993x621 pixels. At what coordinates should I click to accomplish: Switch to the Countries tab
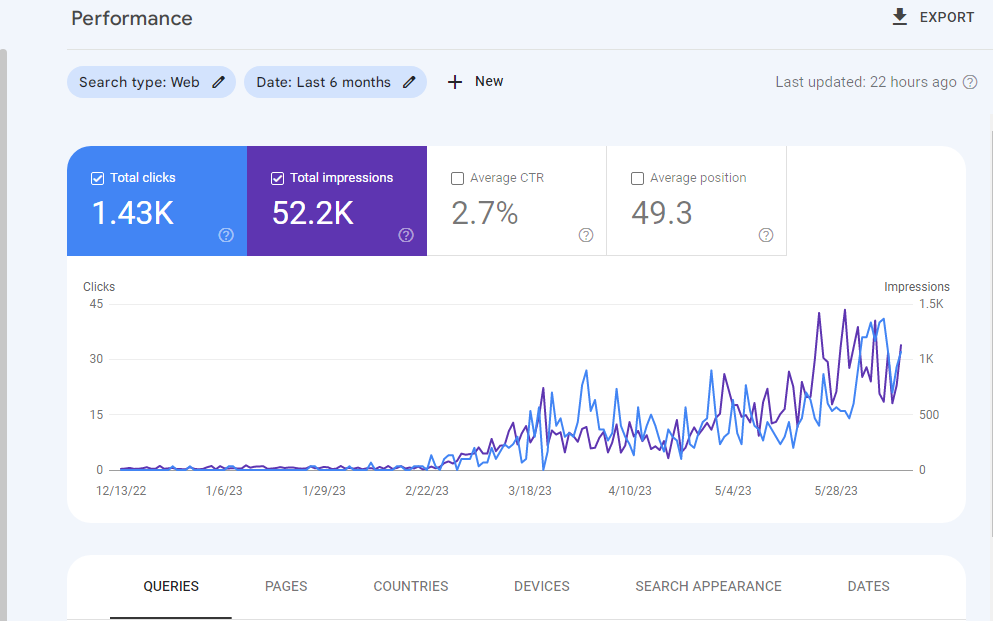(410, 586)
